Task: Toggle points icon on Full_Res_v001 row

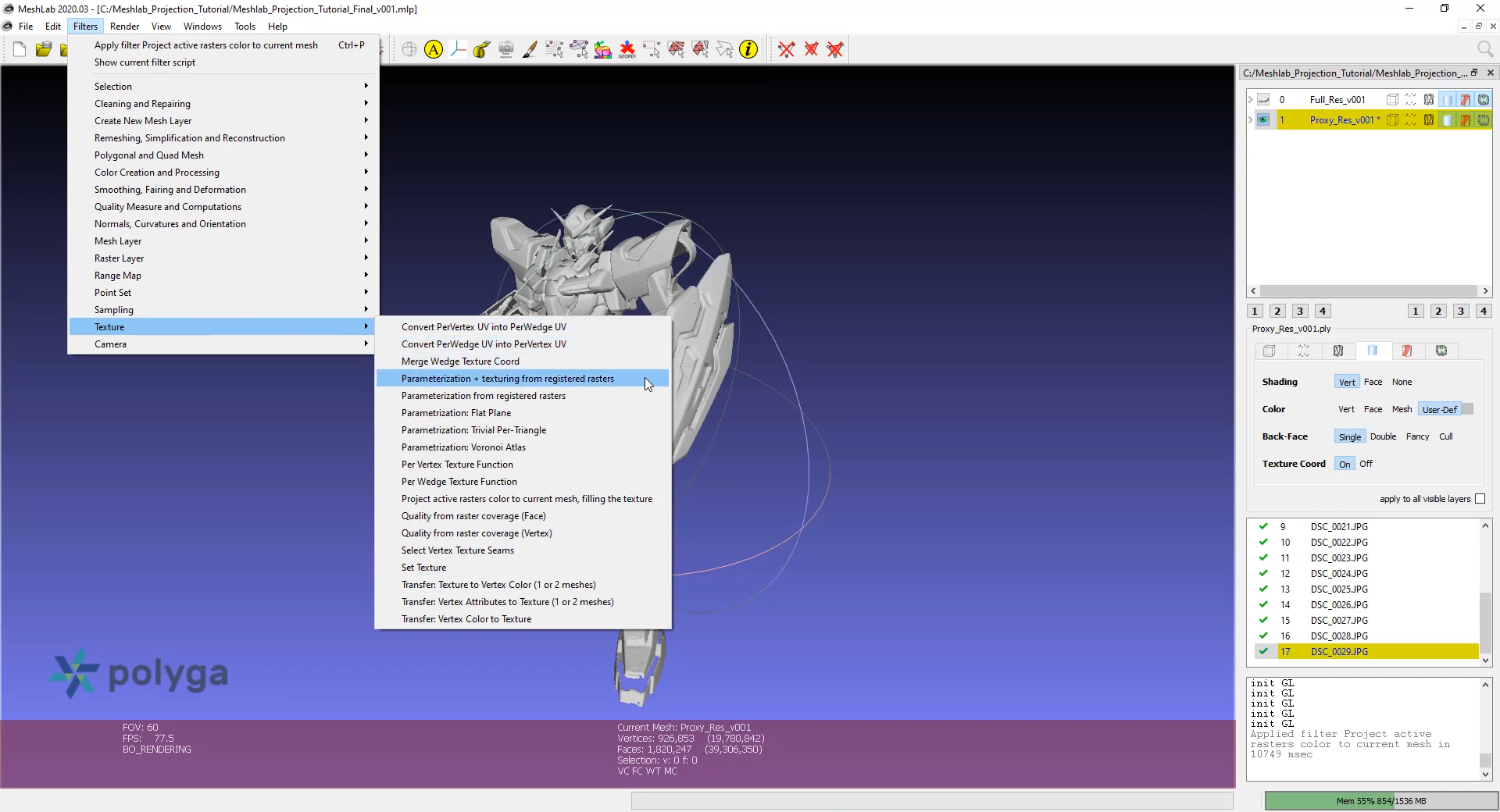Action: pos(1410,99)
